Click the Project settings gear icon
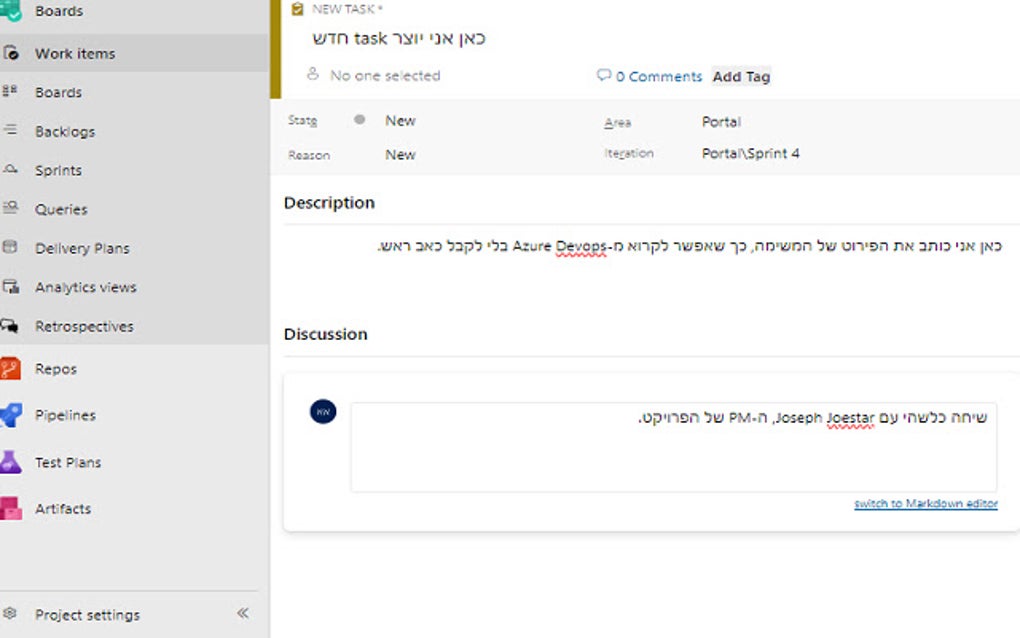This screenshot has height=638, width=1020. [x=11, y=614]
